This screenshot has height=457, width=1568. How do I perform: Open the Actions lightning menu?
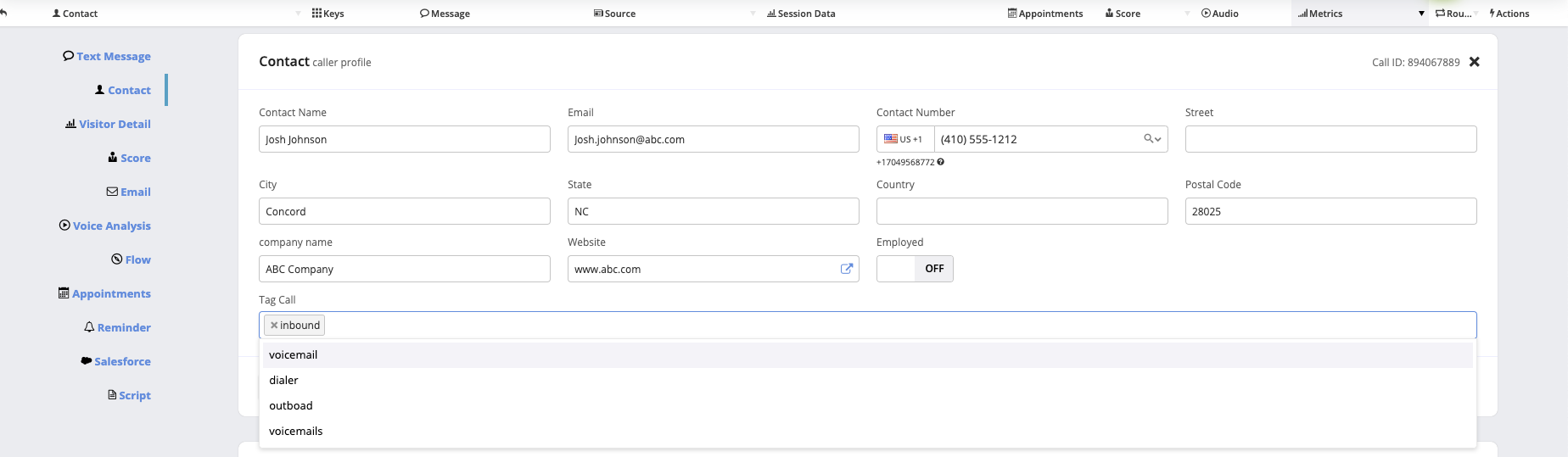pyautogui.click(x=1509, y=14)
